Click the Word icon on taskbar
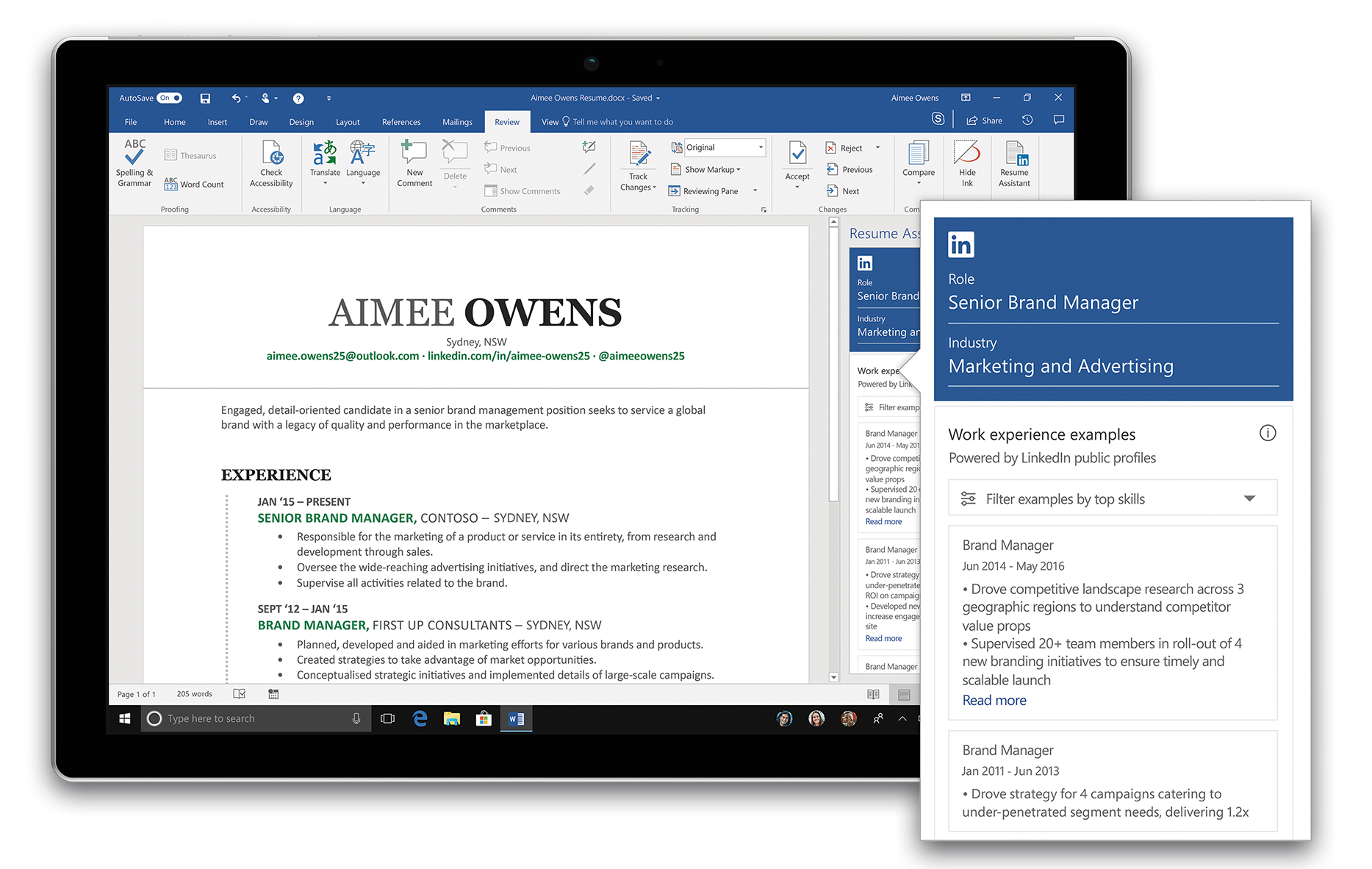The height and width of the screenshot is (869, 1372). coord(516,719)
